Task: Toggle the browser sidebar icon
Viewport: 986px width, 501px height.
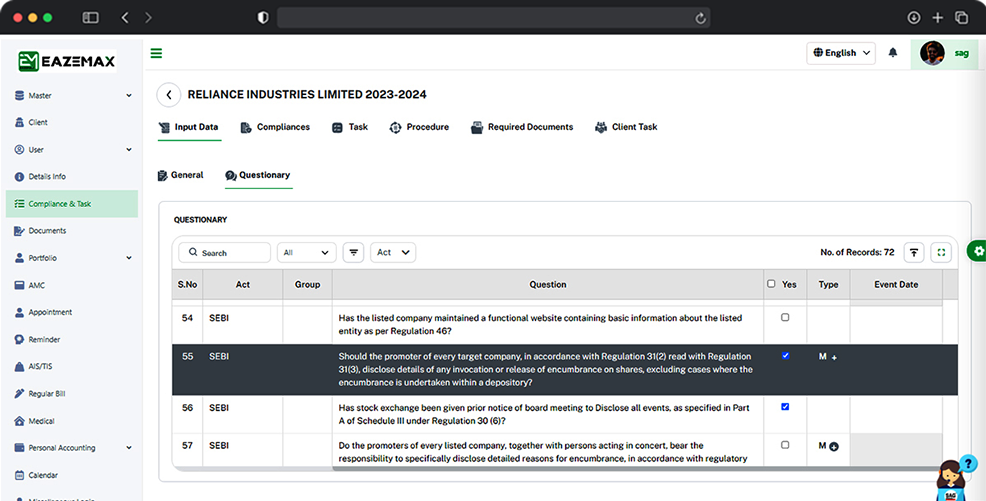Action: [x=91, y=18]
